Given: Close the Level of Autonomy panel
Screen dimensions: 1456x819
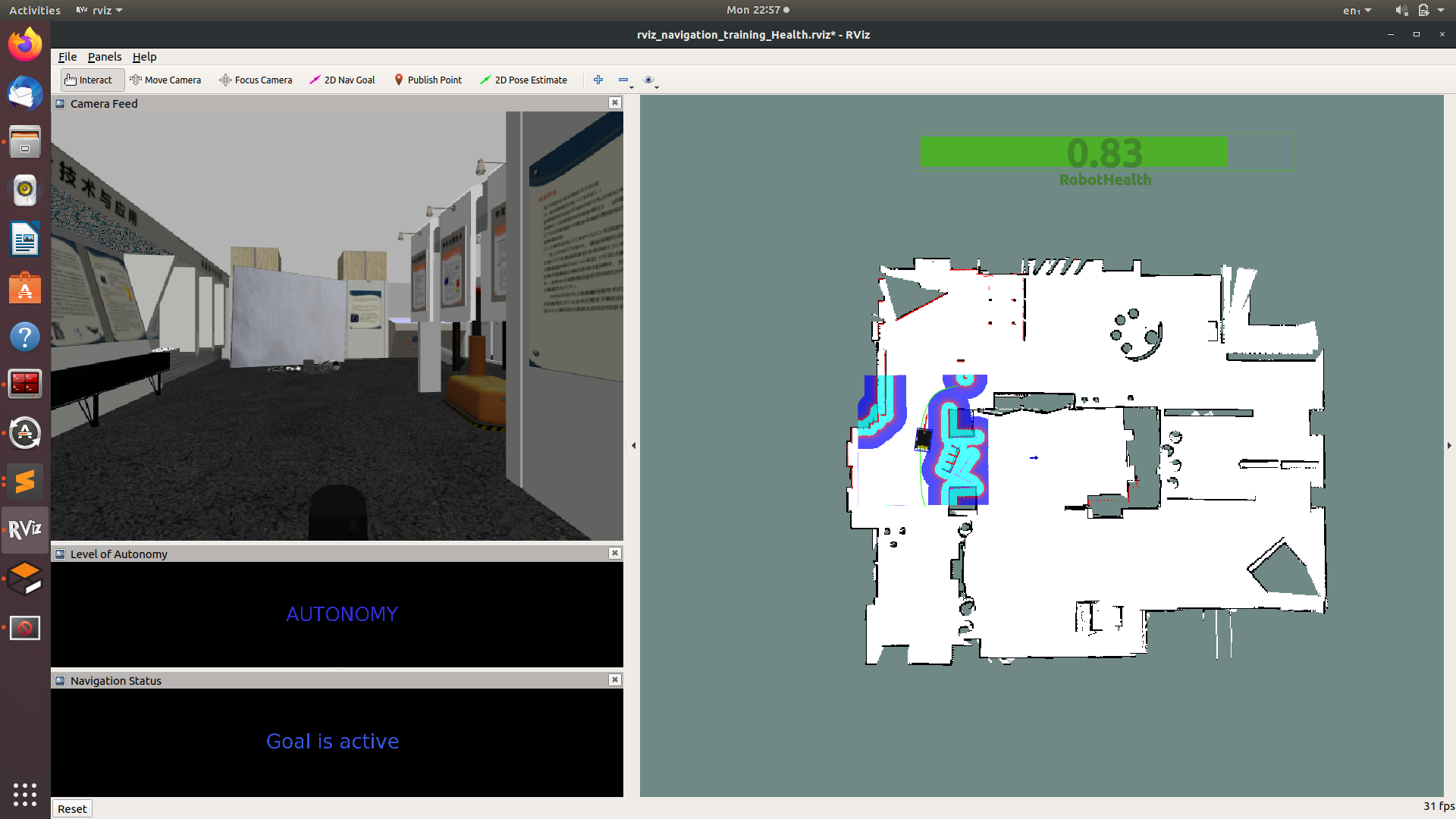Looking at the screenshot, I should coord(615,553).
